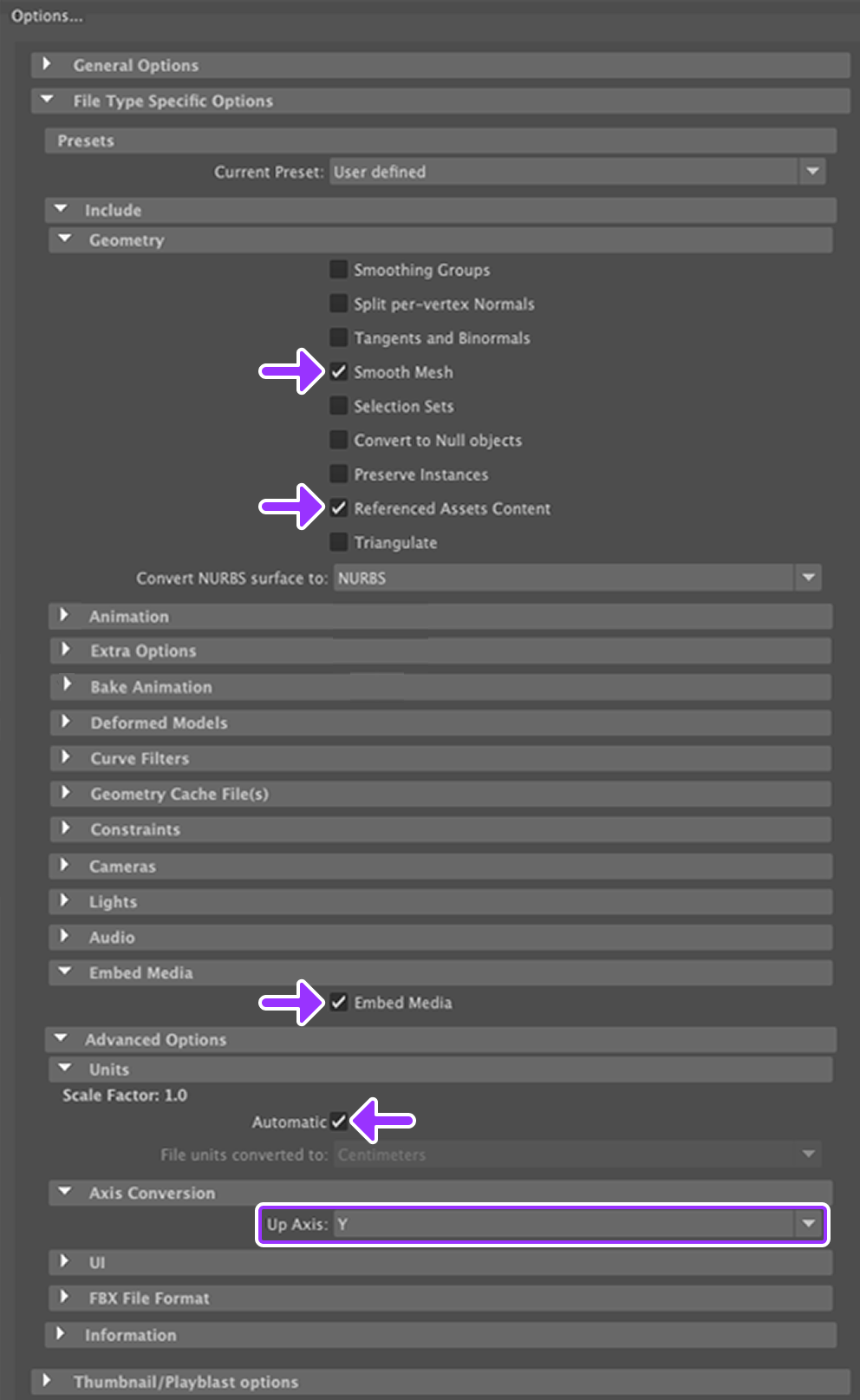Expand the Constraints section
860x1400 pixels.
tap(440, 829)
